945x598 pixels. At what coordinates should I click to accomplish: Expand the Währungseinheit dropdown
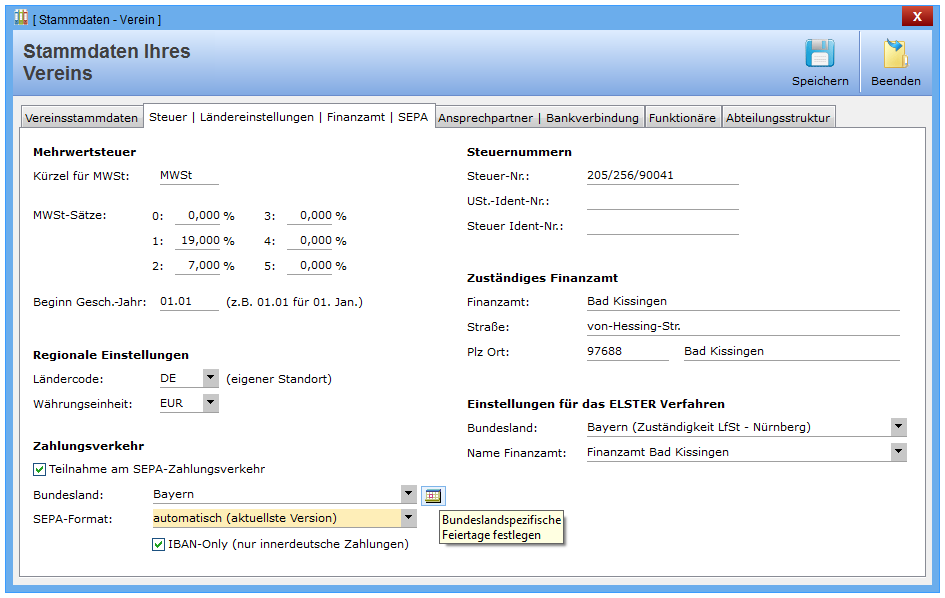[x=210, y=403]
